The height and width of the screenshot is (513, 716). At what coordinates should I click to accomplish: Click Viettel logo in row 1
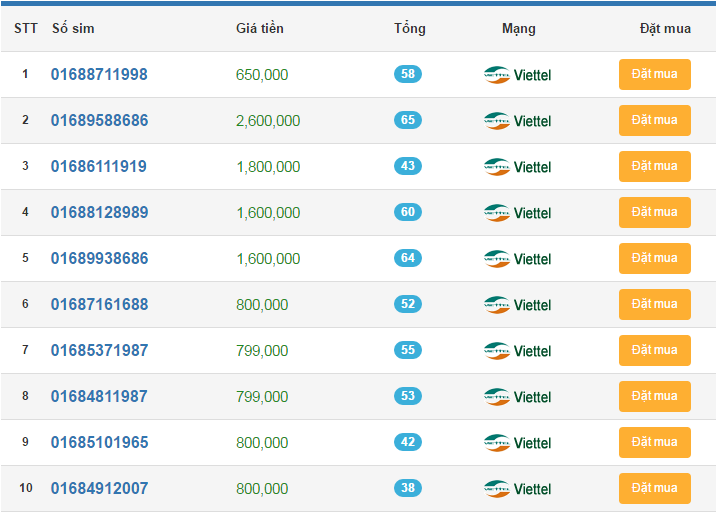pos(517,75)
